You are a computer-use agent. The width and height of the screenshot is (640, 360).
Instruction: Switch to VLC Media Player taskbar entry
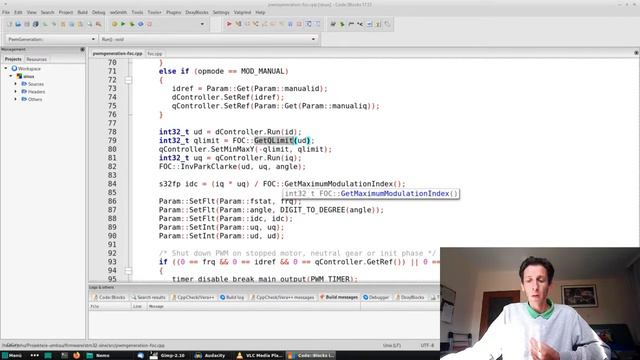click(260, 356)
